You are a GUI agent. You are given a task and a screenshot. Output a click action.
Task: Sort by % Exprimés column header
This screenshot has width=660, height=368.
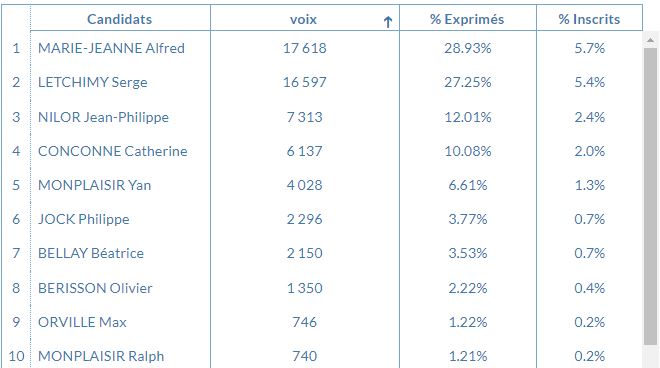click(467, 19)
